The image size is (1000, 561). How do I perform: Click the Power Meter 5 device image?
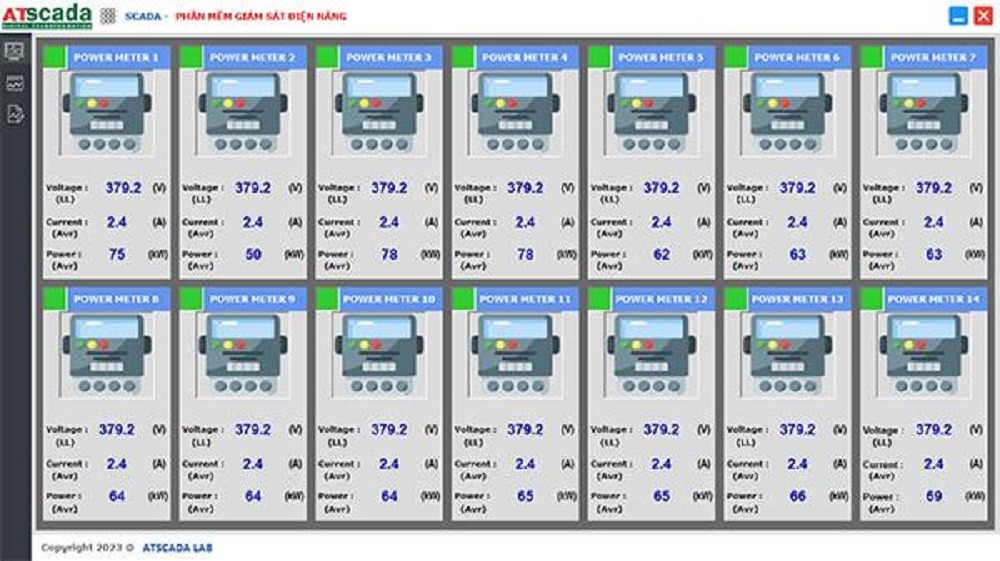click(652, 113)
